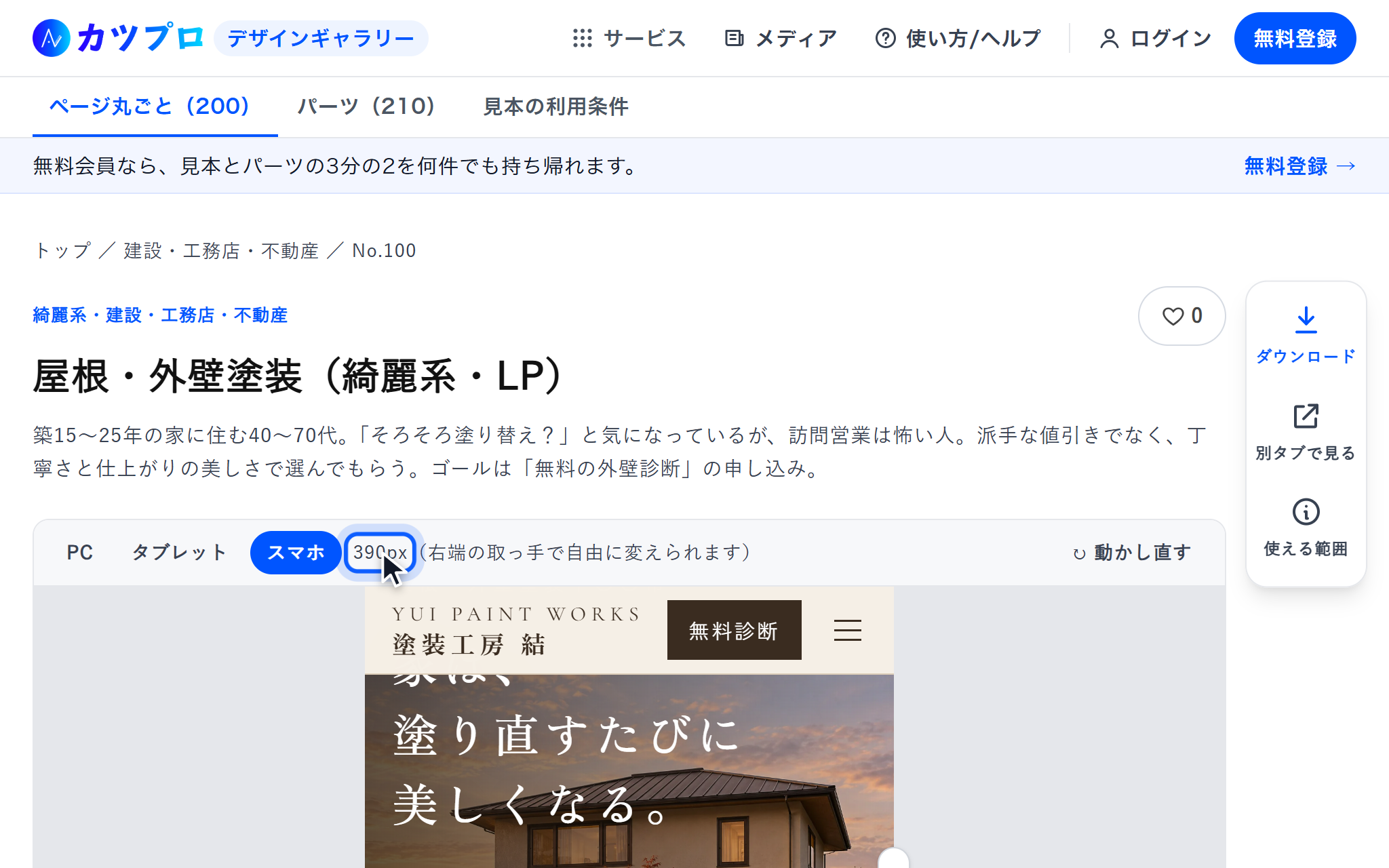Screen dimensions: 1389x868
Task: Click the カツプロ logo
Action: (x=118, y=38)
